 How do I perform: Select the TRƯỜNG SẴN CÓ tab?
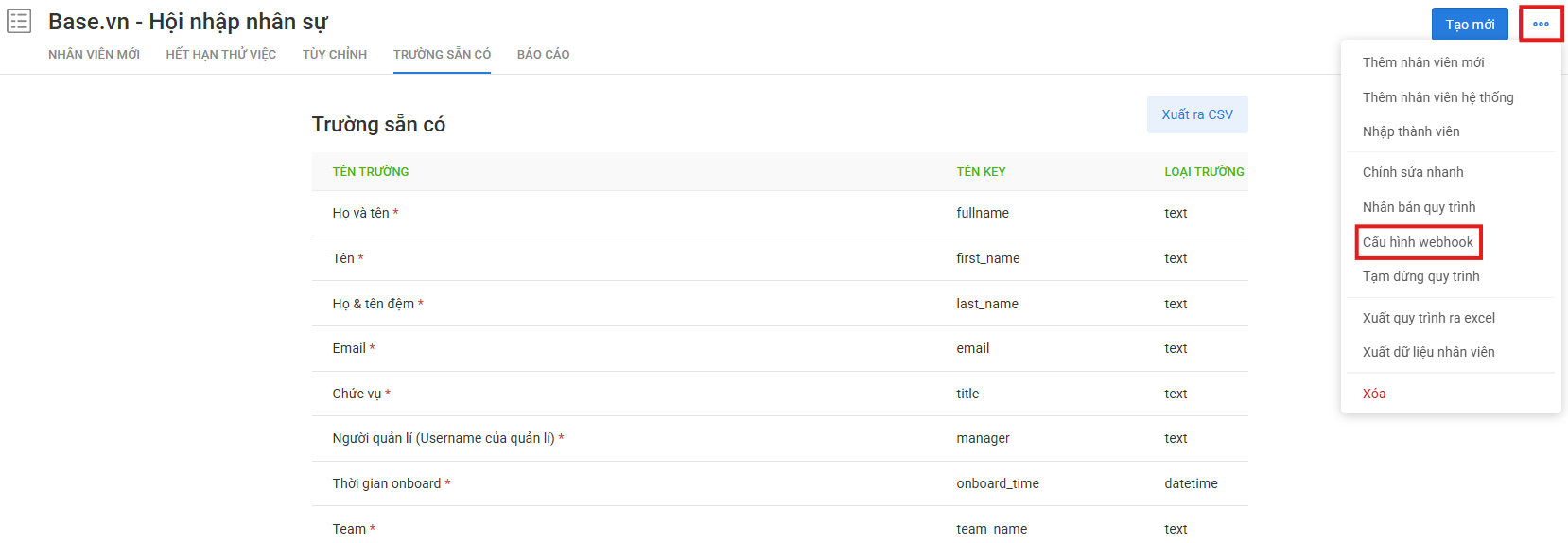pos(442,55)
